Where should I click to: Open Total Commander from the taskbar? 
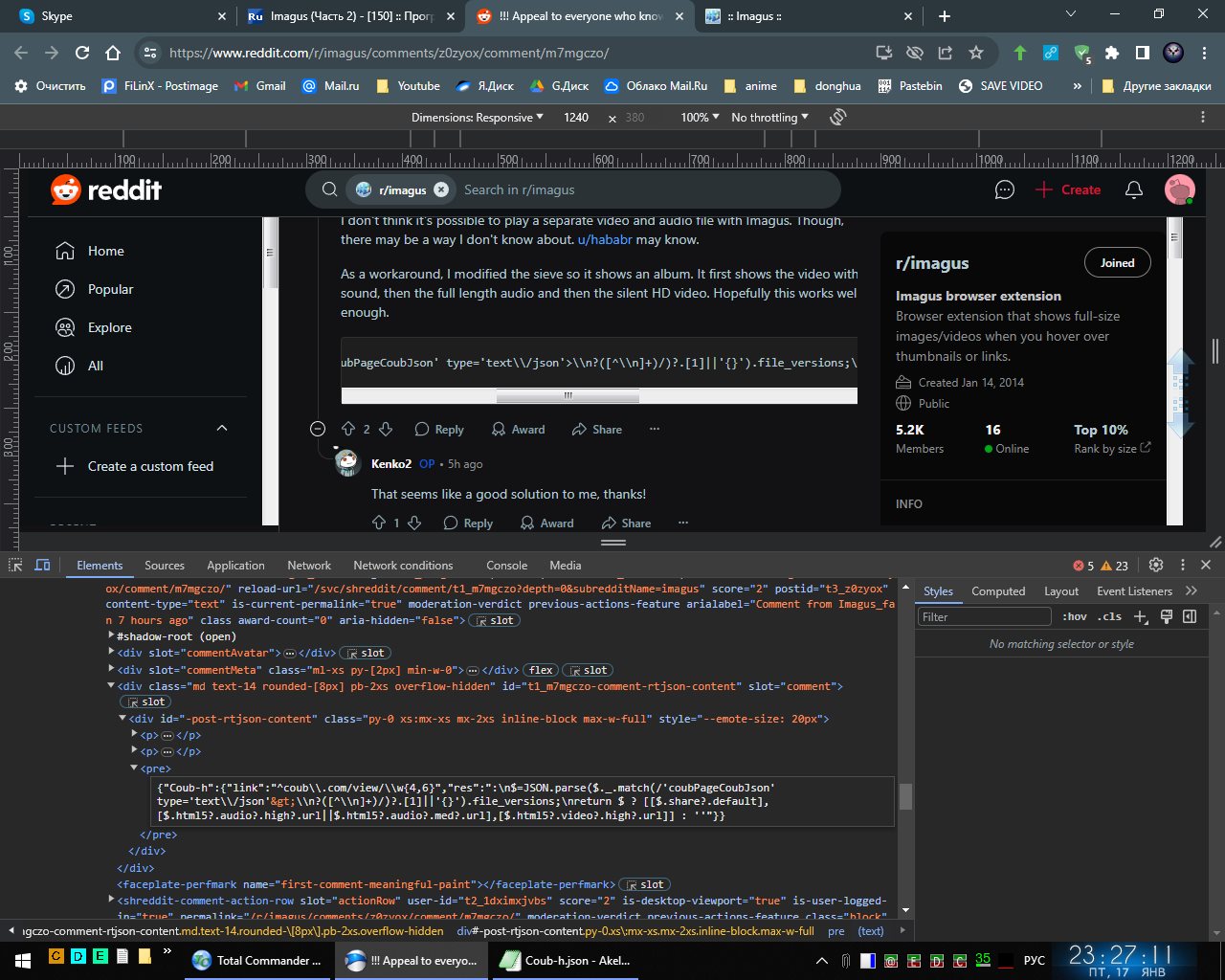click(257, 960)
